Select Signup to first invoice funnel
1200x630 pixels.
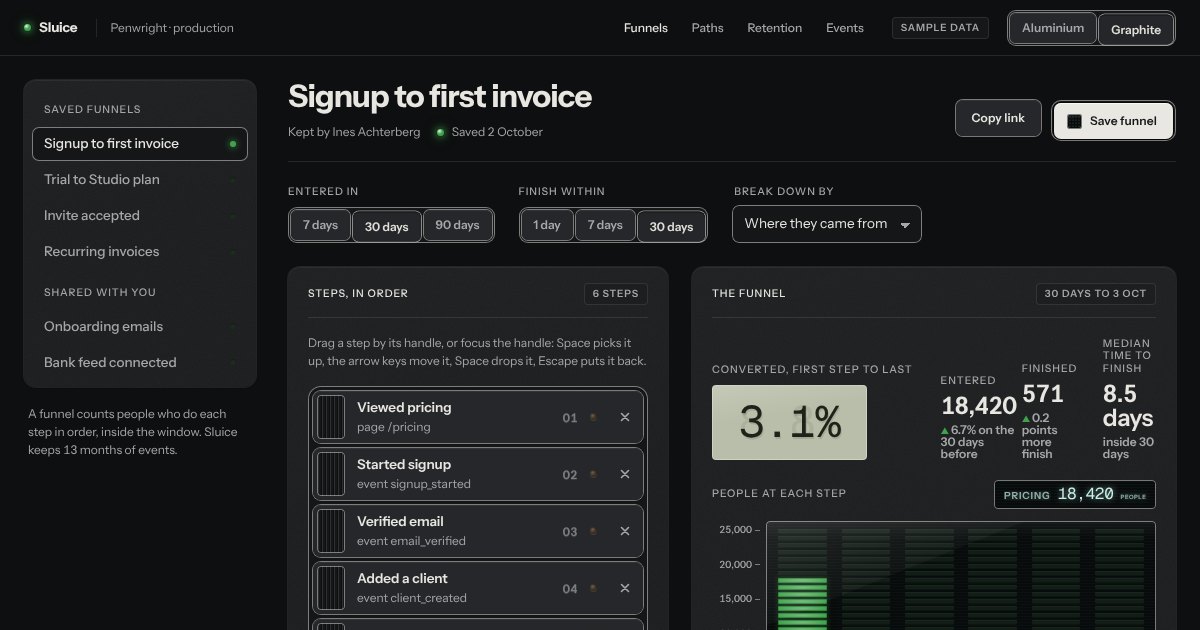[140, 144]
